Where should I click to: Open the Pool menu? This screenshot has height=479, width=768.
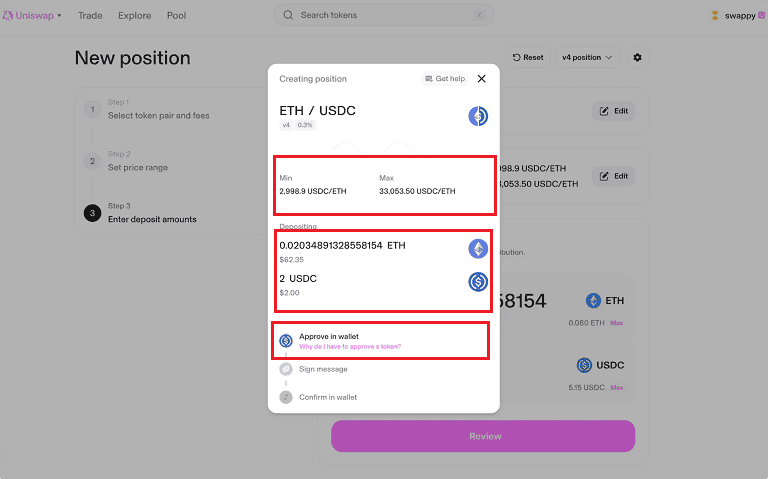(176, 16)
